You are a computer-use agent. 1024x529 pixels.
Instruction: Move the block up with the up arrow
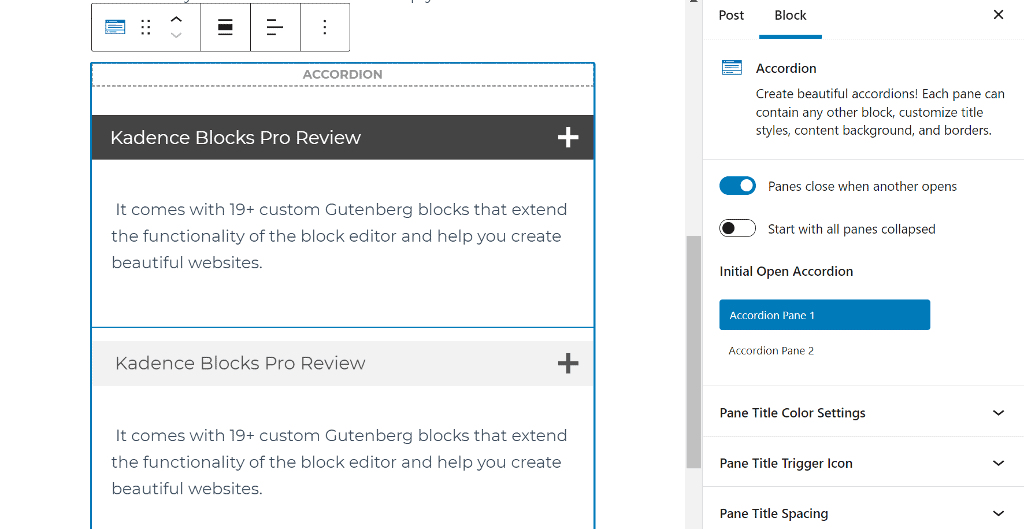pos(176,19)
